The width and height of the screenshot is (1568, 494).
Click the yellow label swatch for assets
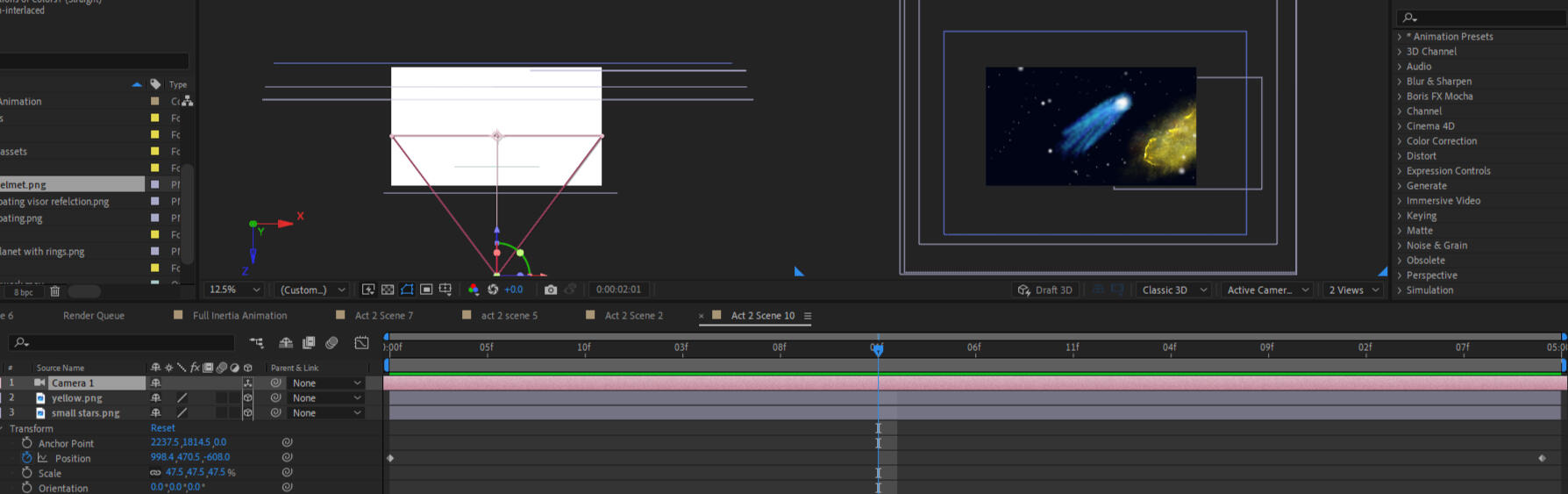(x=155, y=152)
